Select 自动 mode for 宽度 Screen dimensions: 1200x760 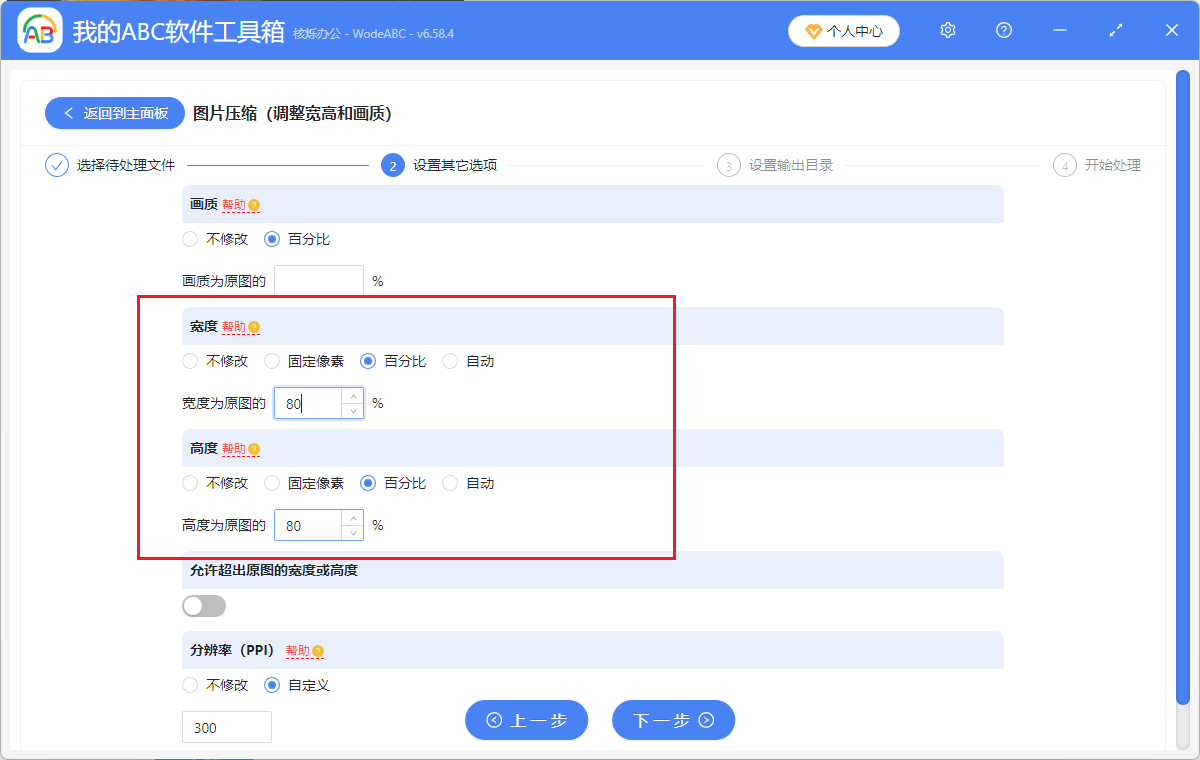click(450, 361)
